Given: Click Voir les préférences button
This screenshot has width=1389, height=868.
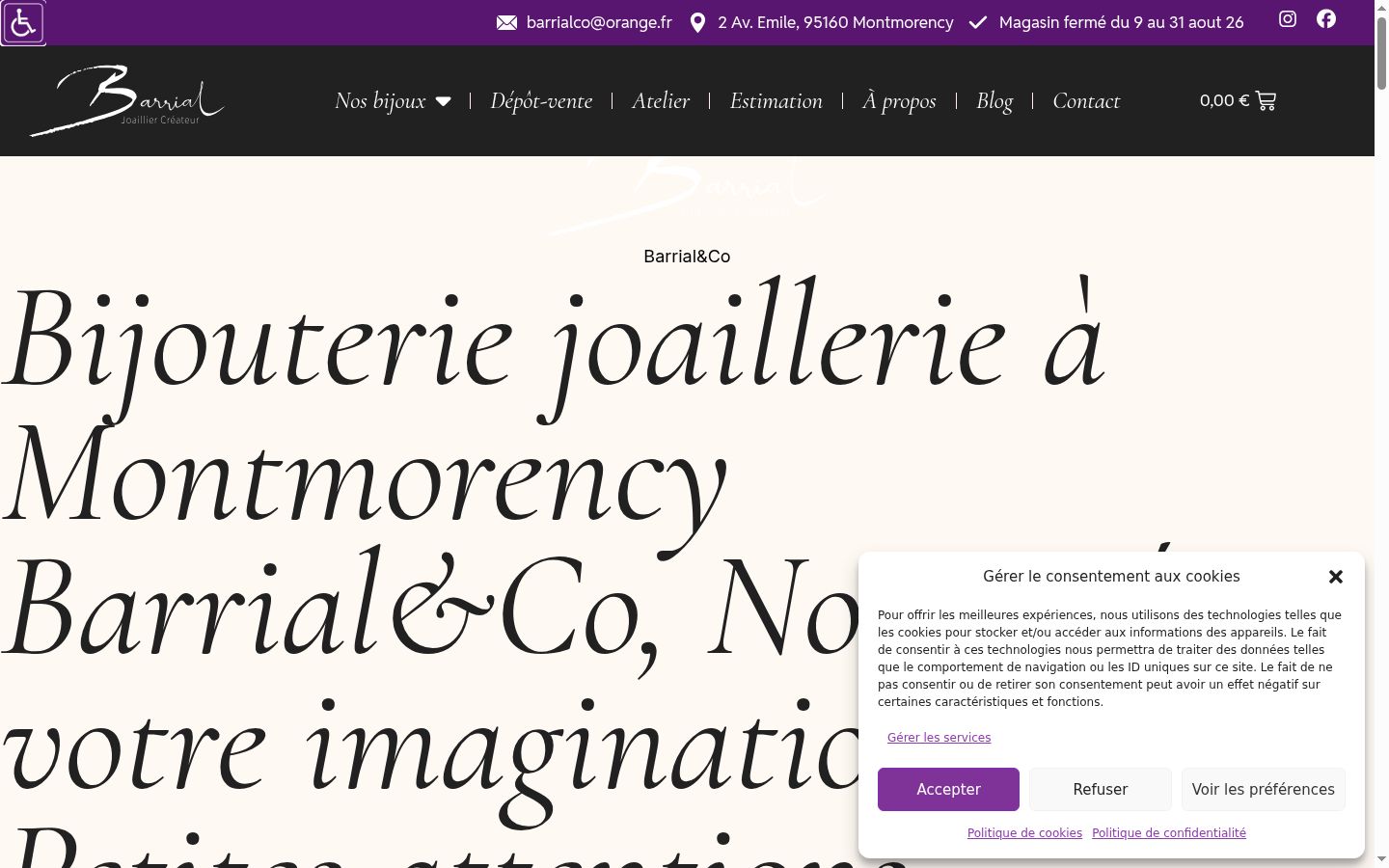Looking at the screenshot, I should coord(1264,789).
